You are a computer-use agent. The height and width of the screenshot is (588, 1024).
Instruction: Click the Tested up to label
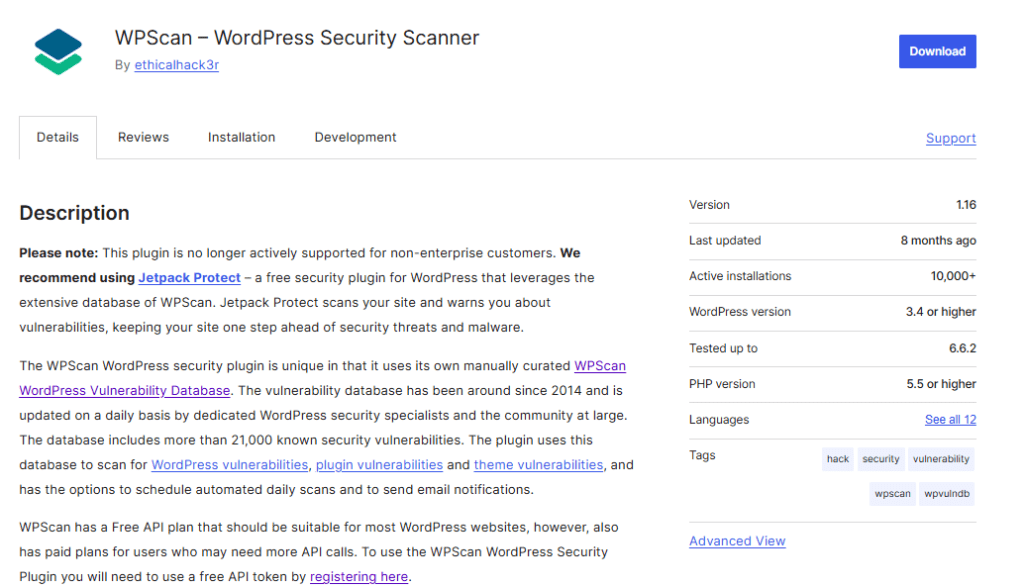723,348
